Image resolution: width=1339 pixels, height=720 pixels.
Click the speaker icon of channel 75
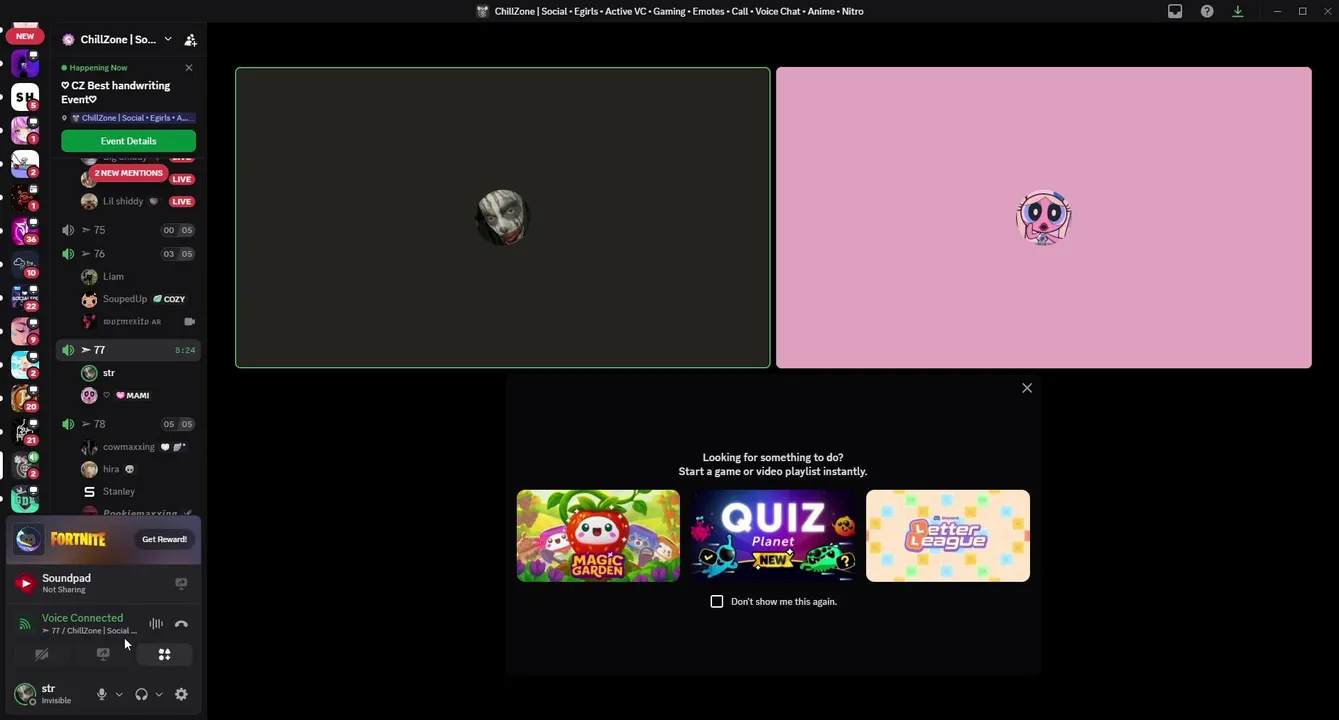pyautogui.click(x=68, y=230)
